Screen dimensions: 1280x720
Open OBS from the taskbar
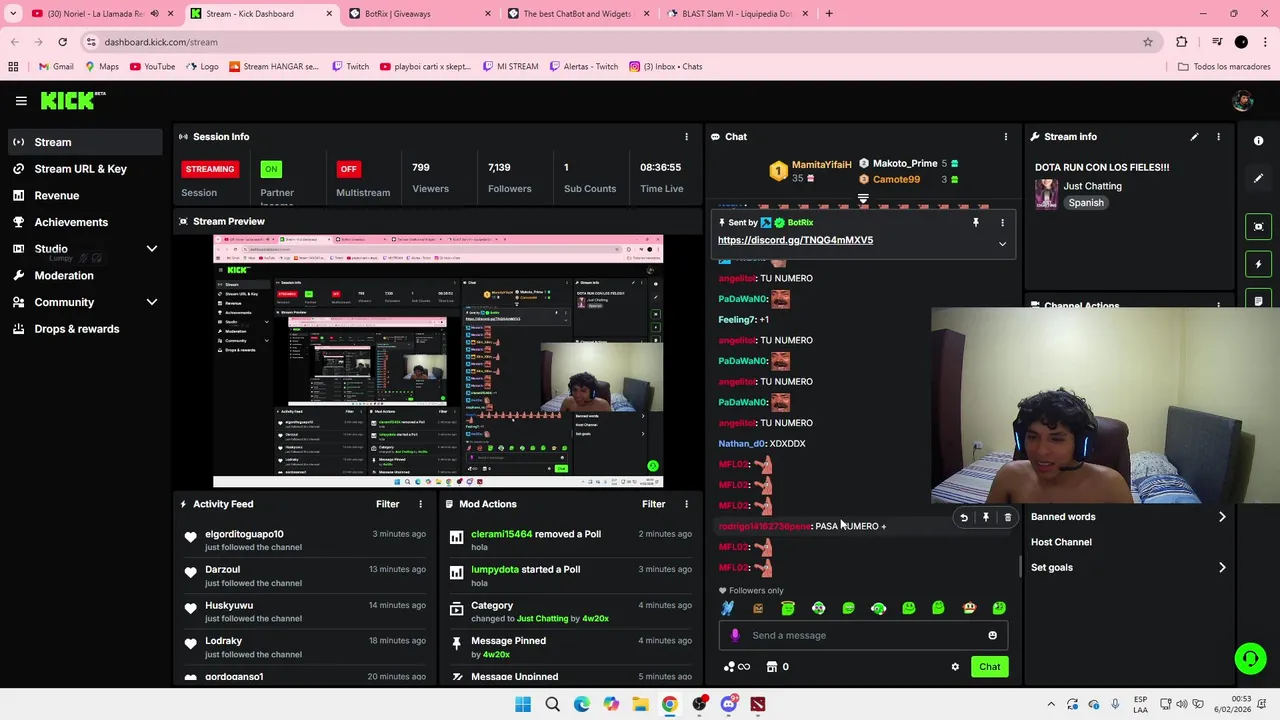(699, 704)
